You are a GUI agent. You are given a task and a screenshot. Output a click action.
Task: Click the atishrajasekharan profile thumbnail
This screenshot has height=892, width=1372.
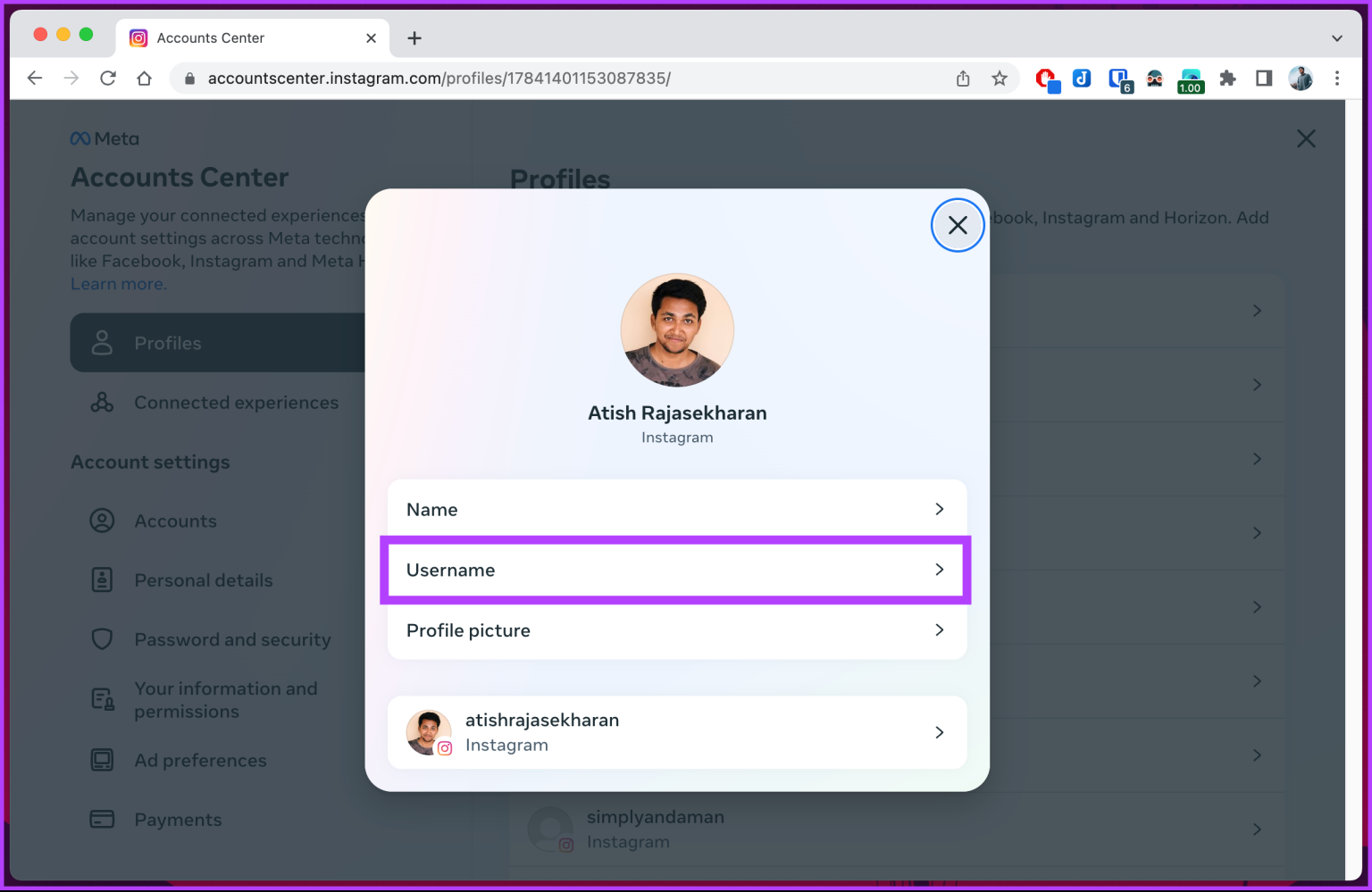(429, 732)
